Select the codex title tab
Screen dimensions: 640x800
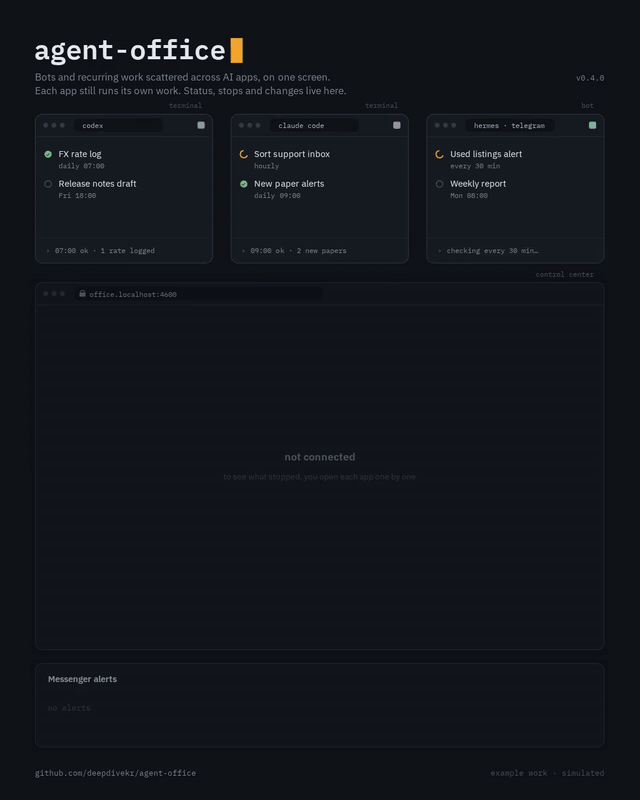coord(118,126)
